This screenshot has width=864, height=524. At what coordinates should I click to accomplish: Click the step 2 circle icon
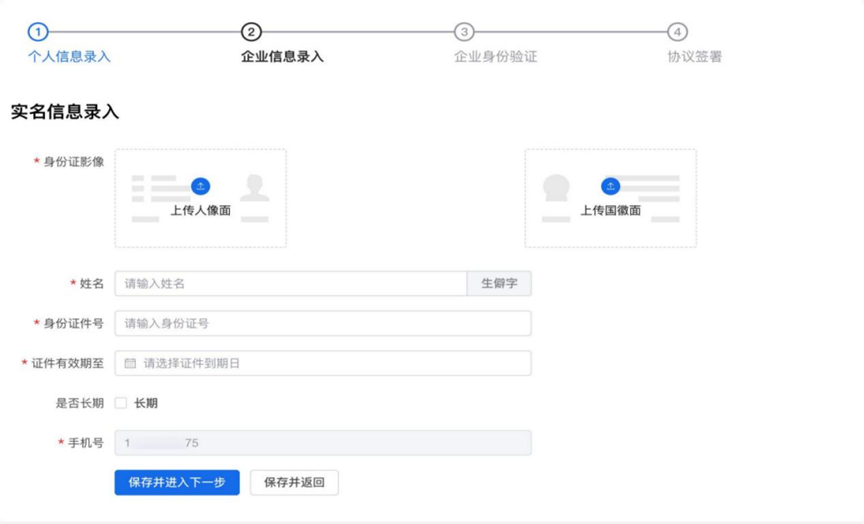[251, 32]
